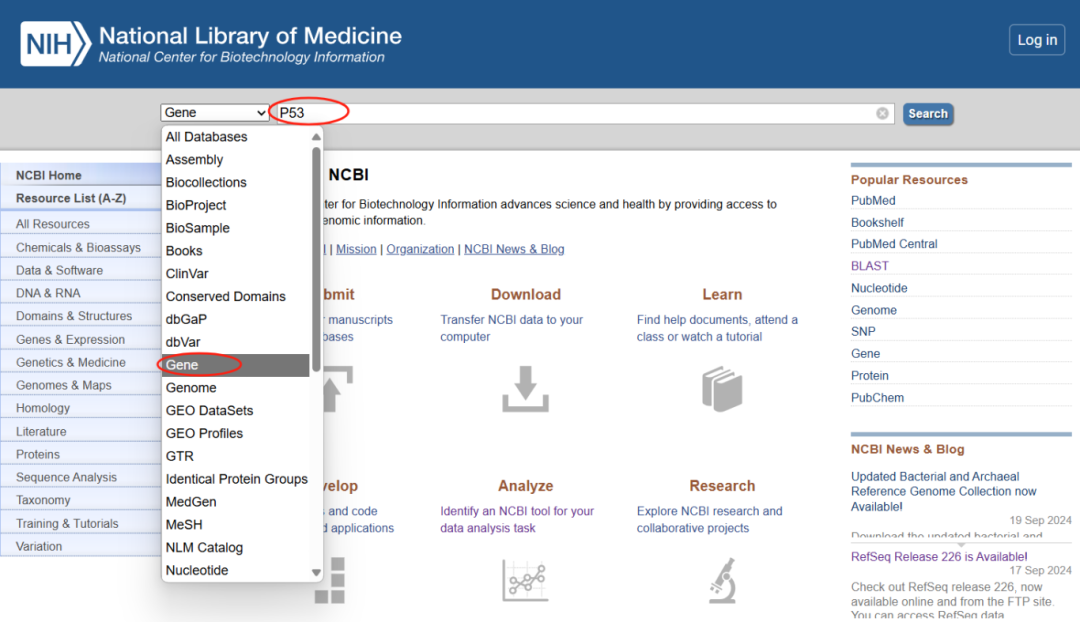Open PubMed under Popular Resources
The image size is (1080, 622).
click(x=873, y=200)
